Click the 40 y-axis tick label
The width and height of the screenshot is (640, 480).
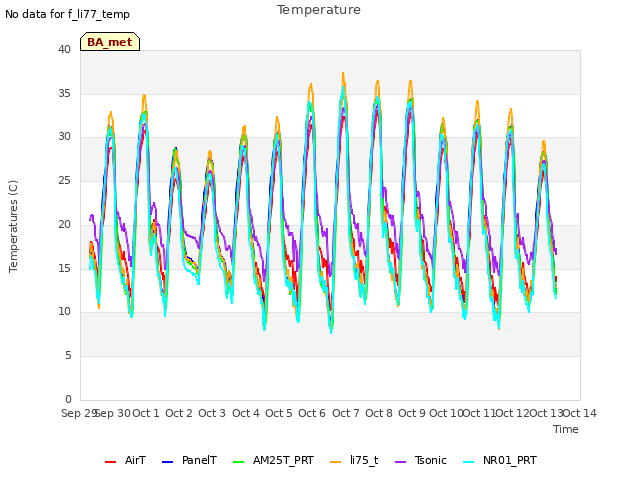64,49
